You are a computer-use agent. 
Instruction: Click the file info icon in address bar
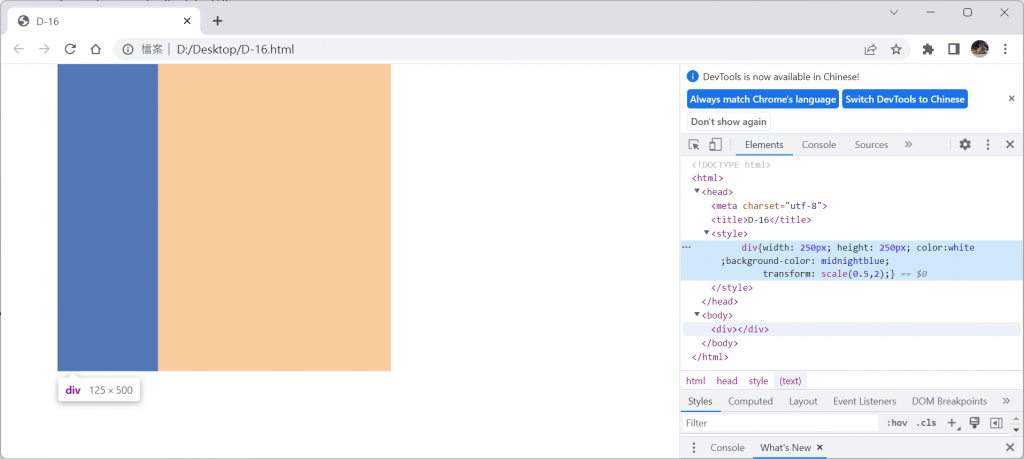point(129,49)
